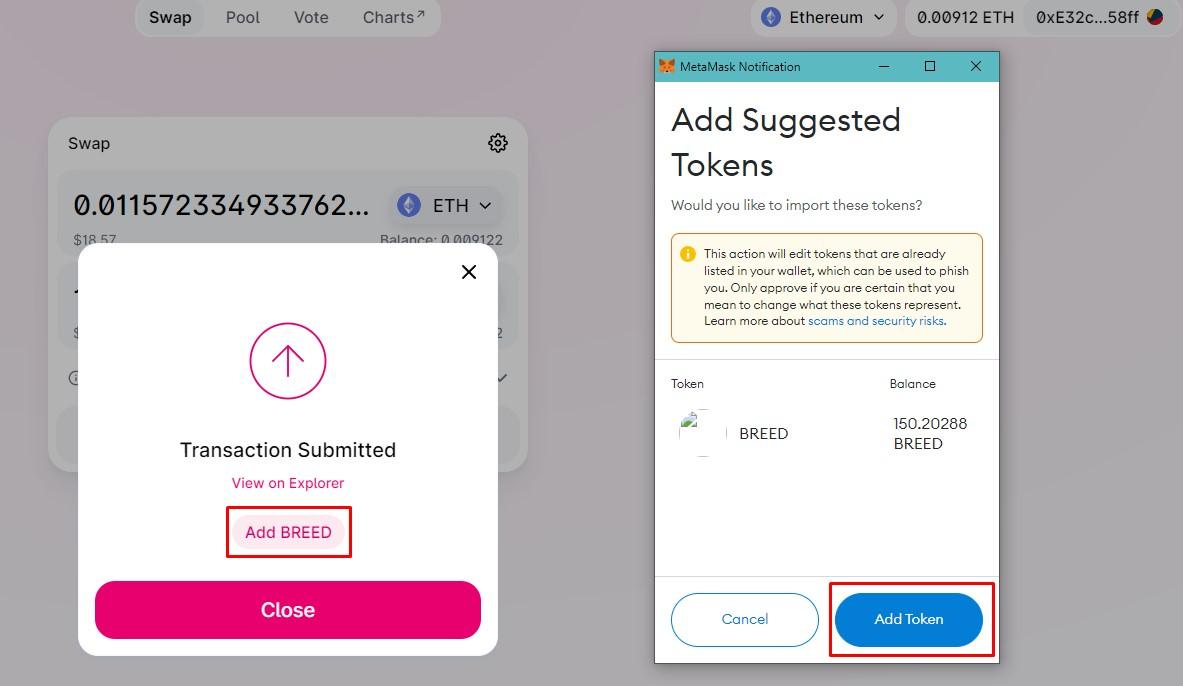
Task: Open the ETH token selector dropdown
Action: click(445, 205)
